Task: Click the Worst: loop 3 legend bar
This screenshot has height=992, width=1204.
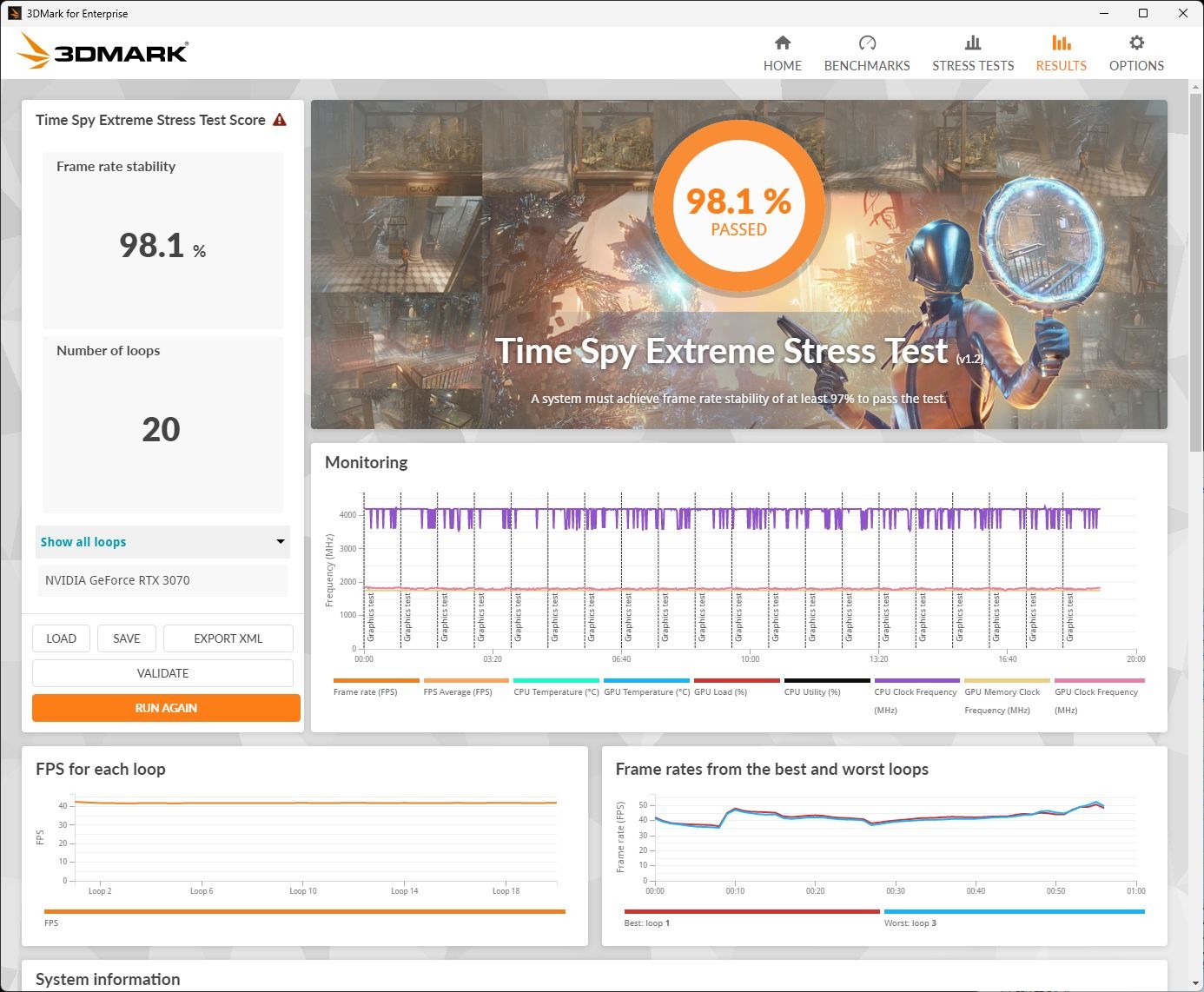Action: [x=1015, y=911]
